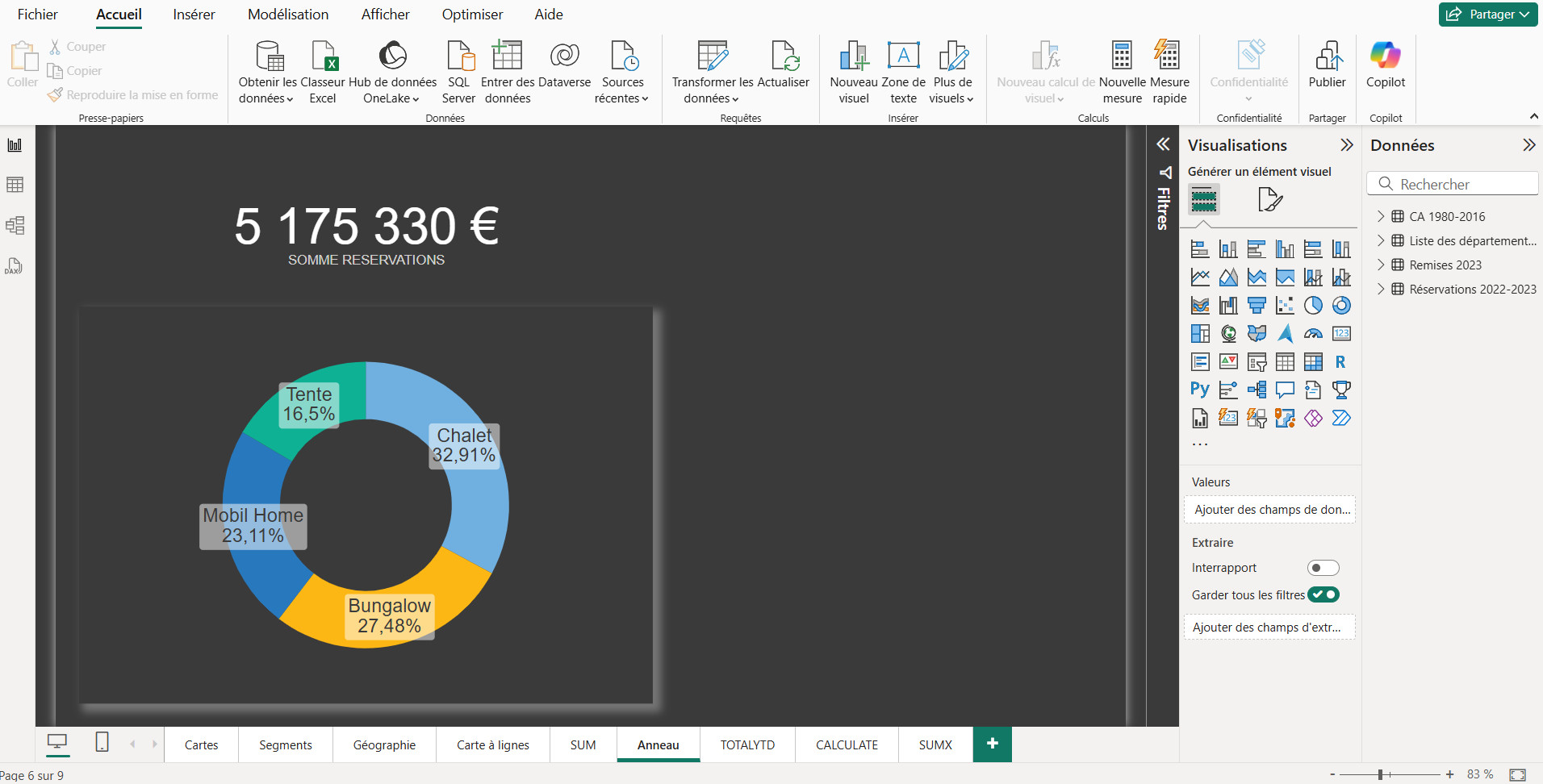Select the matrix visual

point(1313,362)
